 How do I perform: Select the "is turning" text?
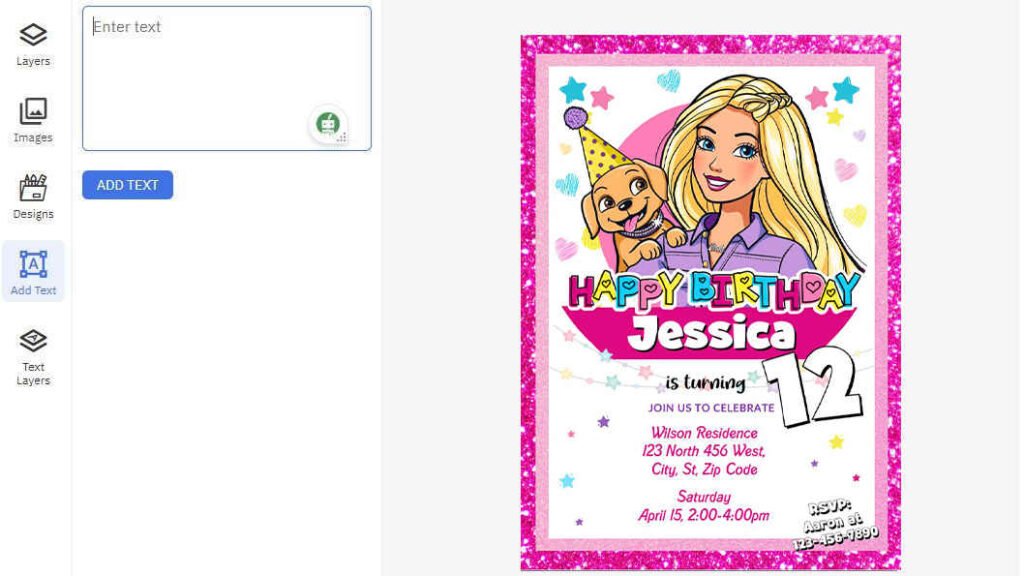[705, 383]
